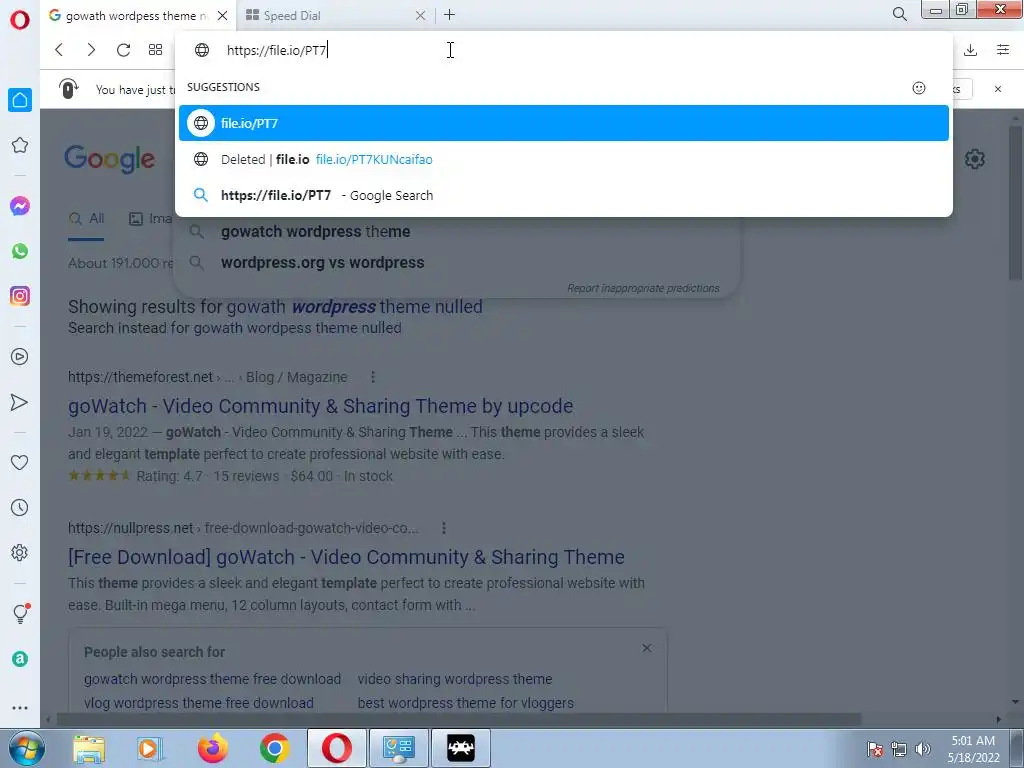Click 'vlog wordpress theme free download' suggestion
The height and width of the screenshot is (768, 1024).
point(199,703)
